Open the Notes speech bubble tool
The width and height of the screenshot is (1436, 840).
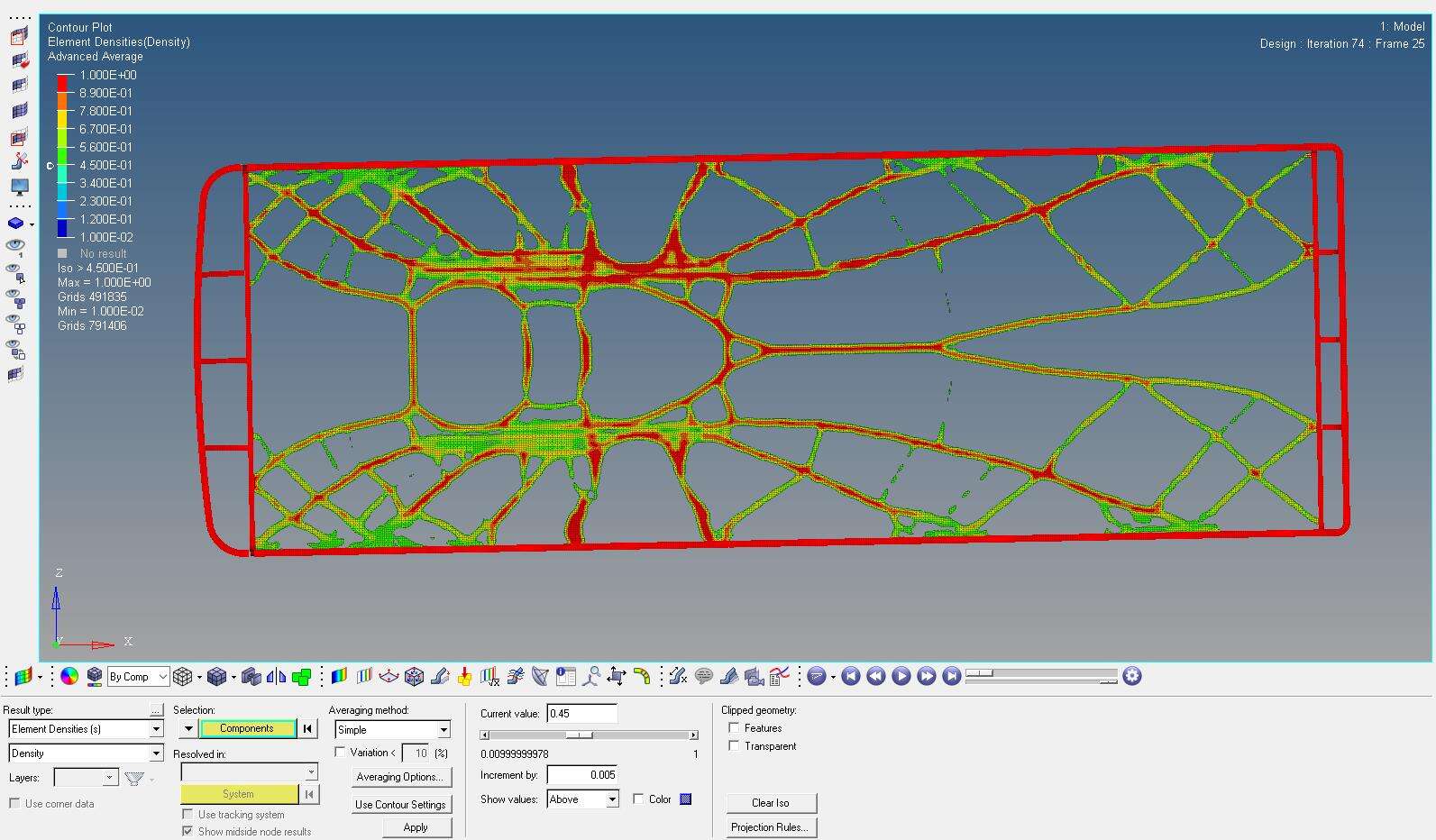coord(704,676)
